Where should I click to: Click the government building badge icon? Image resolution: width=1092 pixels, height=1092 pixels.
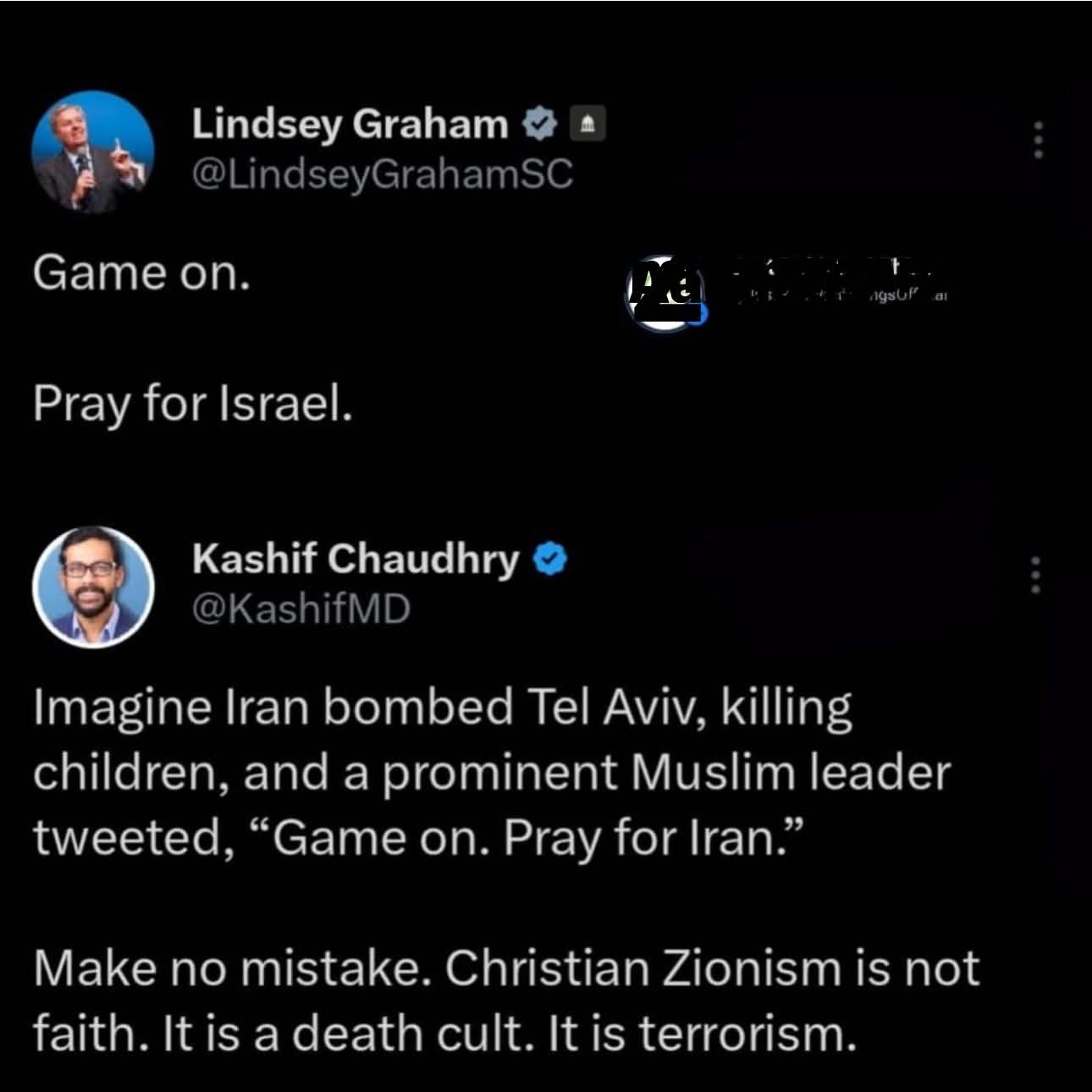(589, 125)
